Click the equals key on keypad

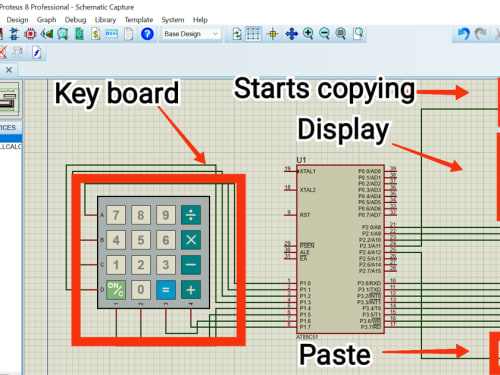point(166,289)
